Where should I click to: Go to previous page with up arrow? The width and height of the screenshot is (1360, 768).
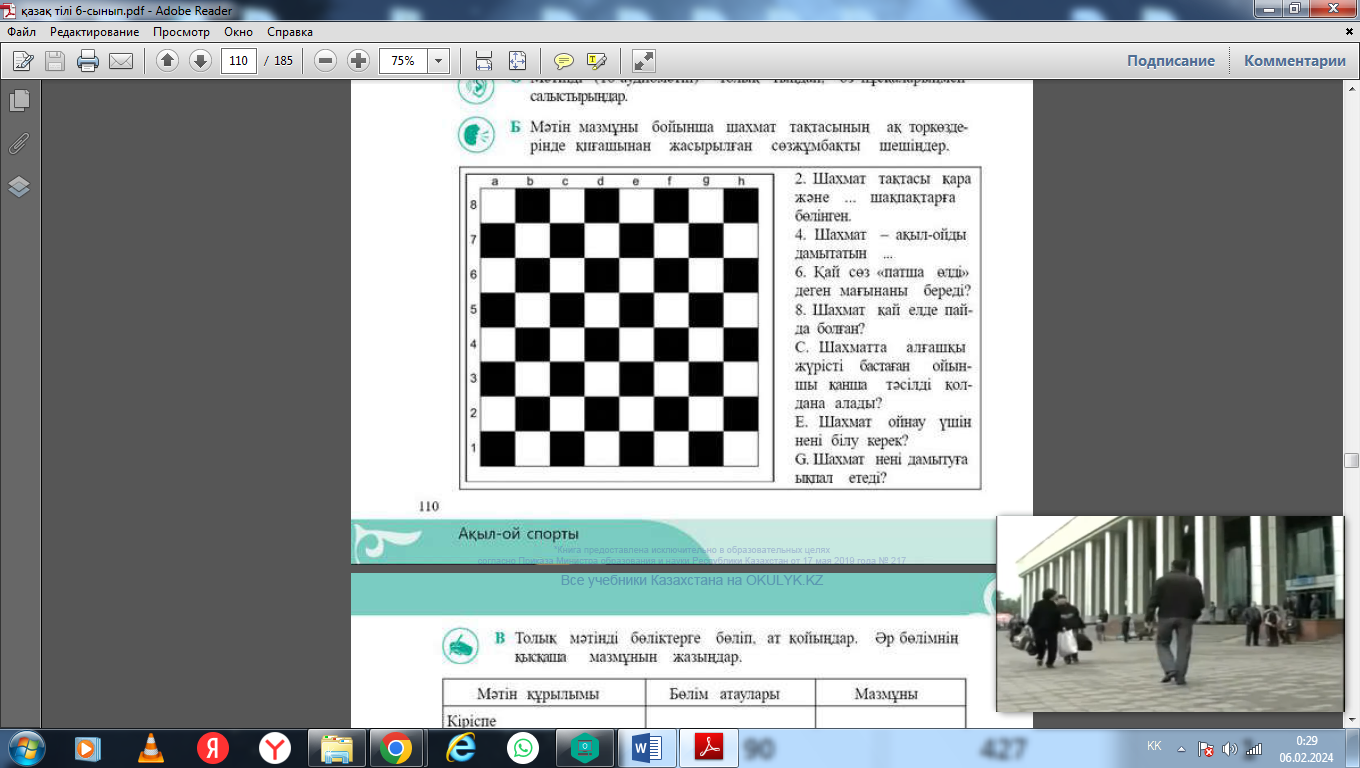coord(168,61)
